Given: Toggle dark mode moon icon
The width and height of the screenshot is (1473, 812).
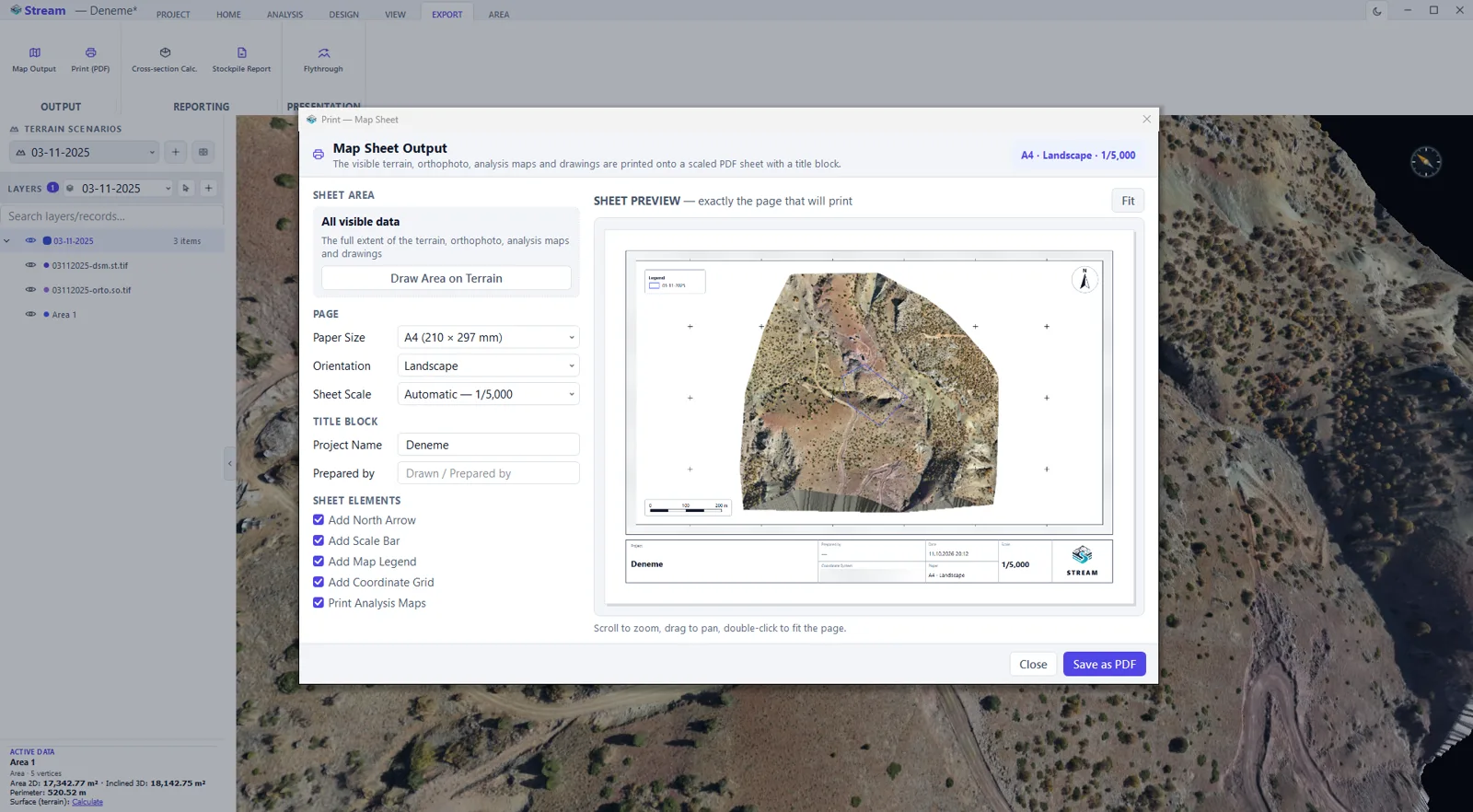Looking at the screenshot, I should 1377,11.
